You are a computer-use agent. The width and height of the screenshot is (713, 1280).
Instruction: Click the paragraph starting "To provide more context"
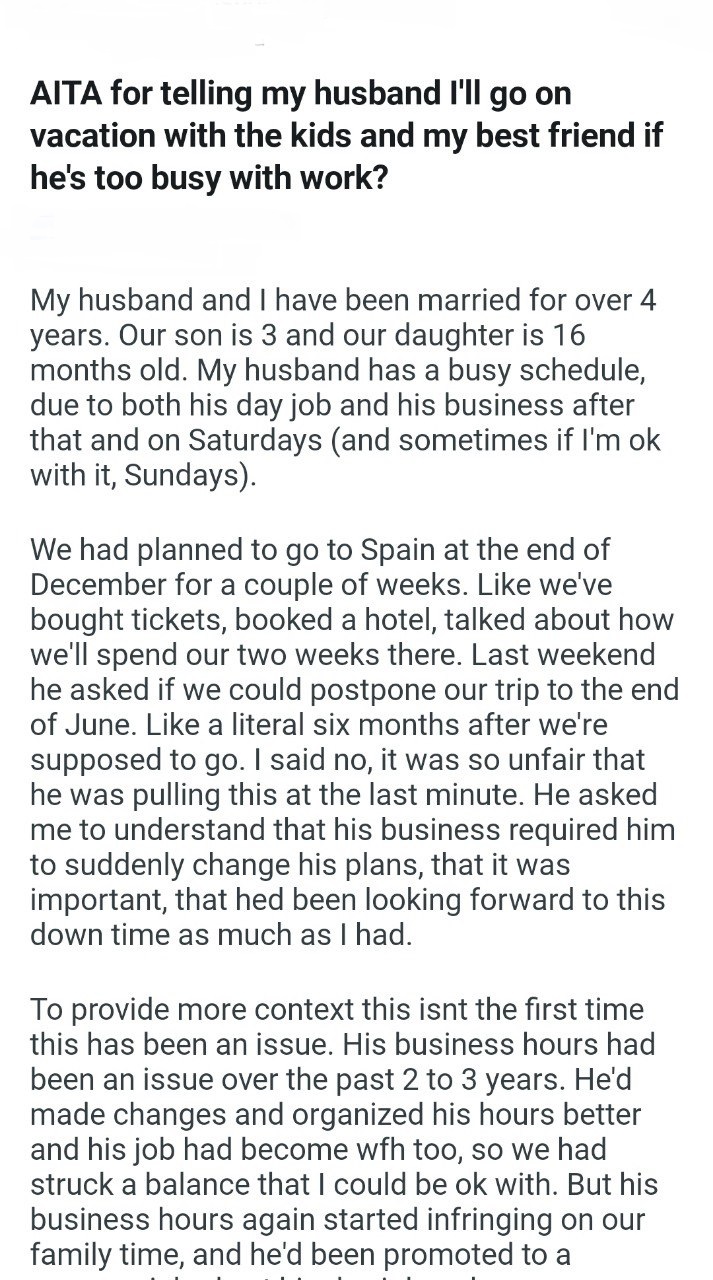coord(345,1132)
